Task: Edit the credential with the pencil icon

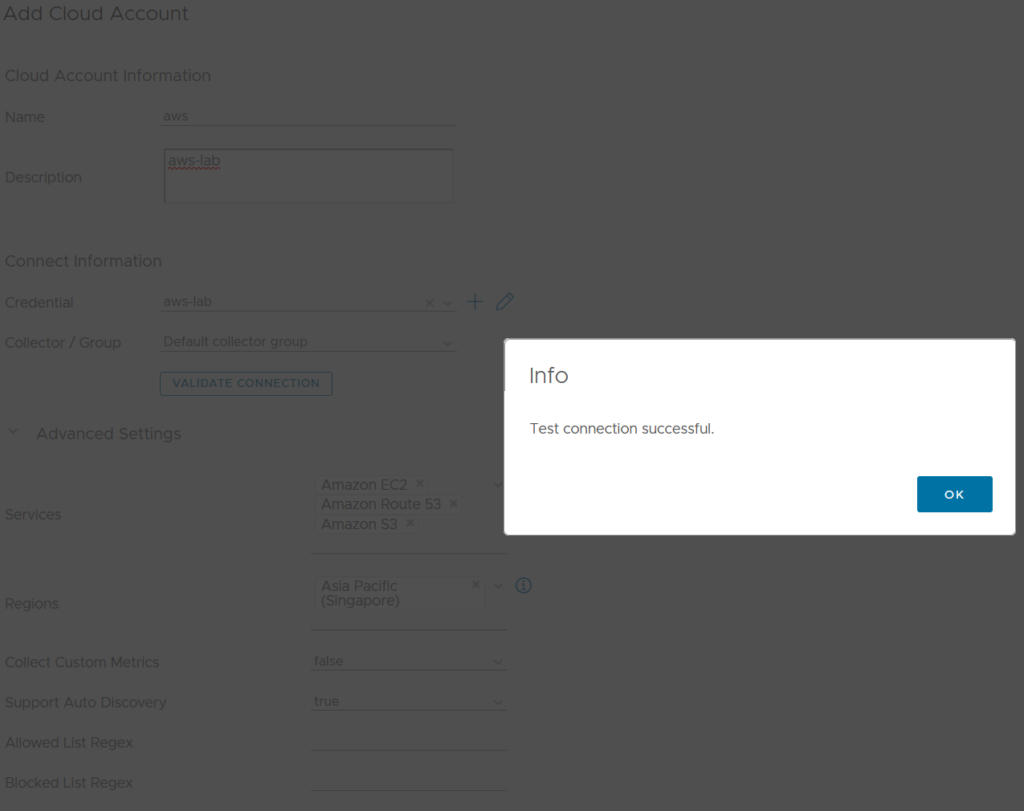Action: pyautogui.click(x=504, y=302)
